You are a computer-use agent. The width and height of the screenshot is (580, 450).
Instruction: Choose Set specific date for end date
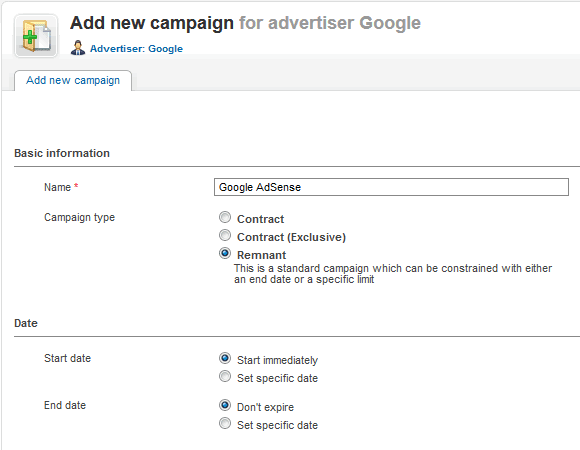[x=225, y=423]
